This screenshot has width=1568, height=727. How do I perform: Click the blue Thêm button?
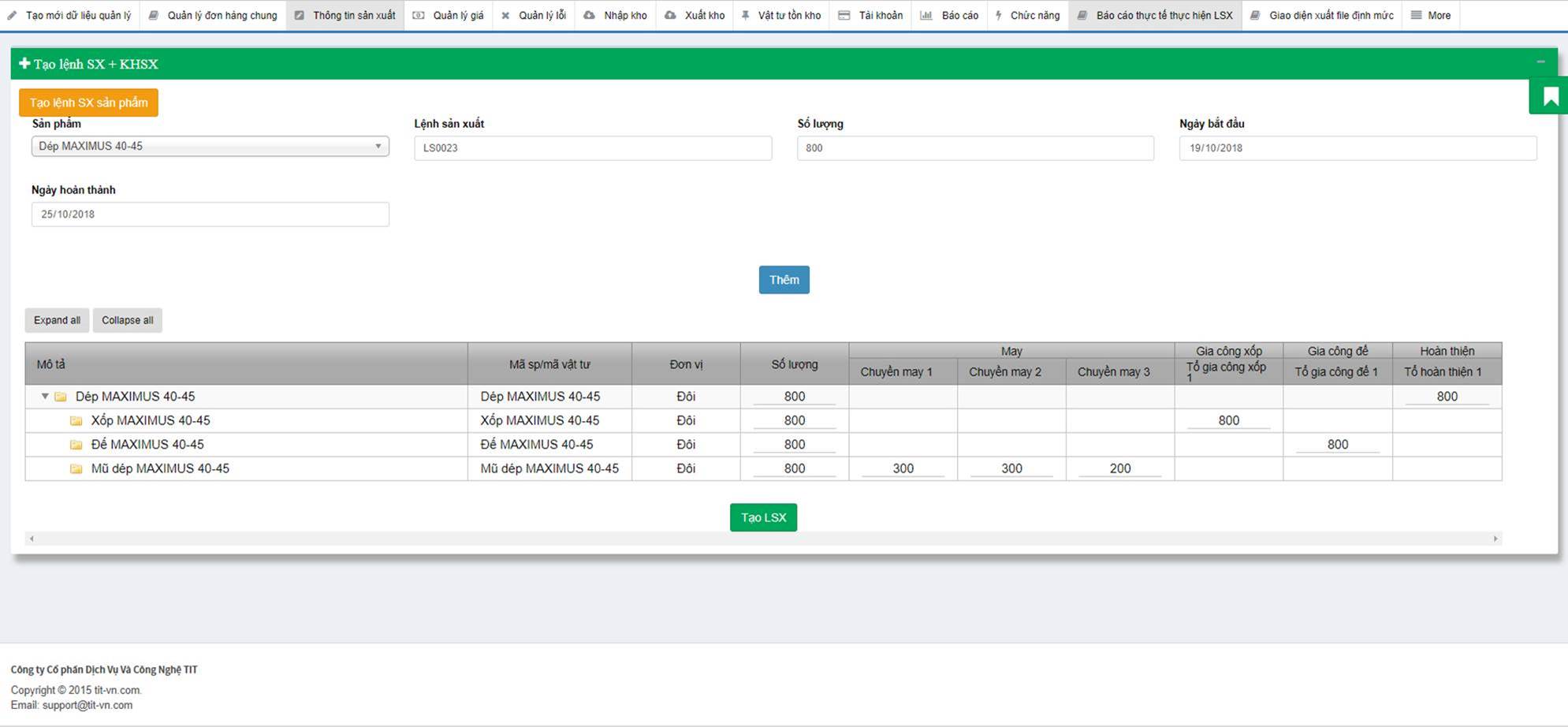click(784, 280)
